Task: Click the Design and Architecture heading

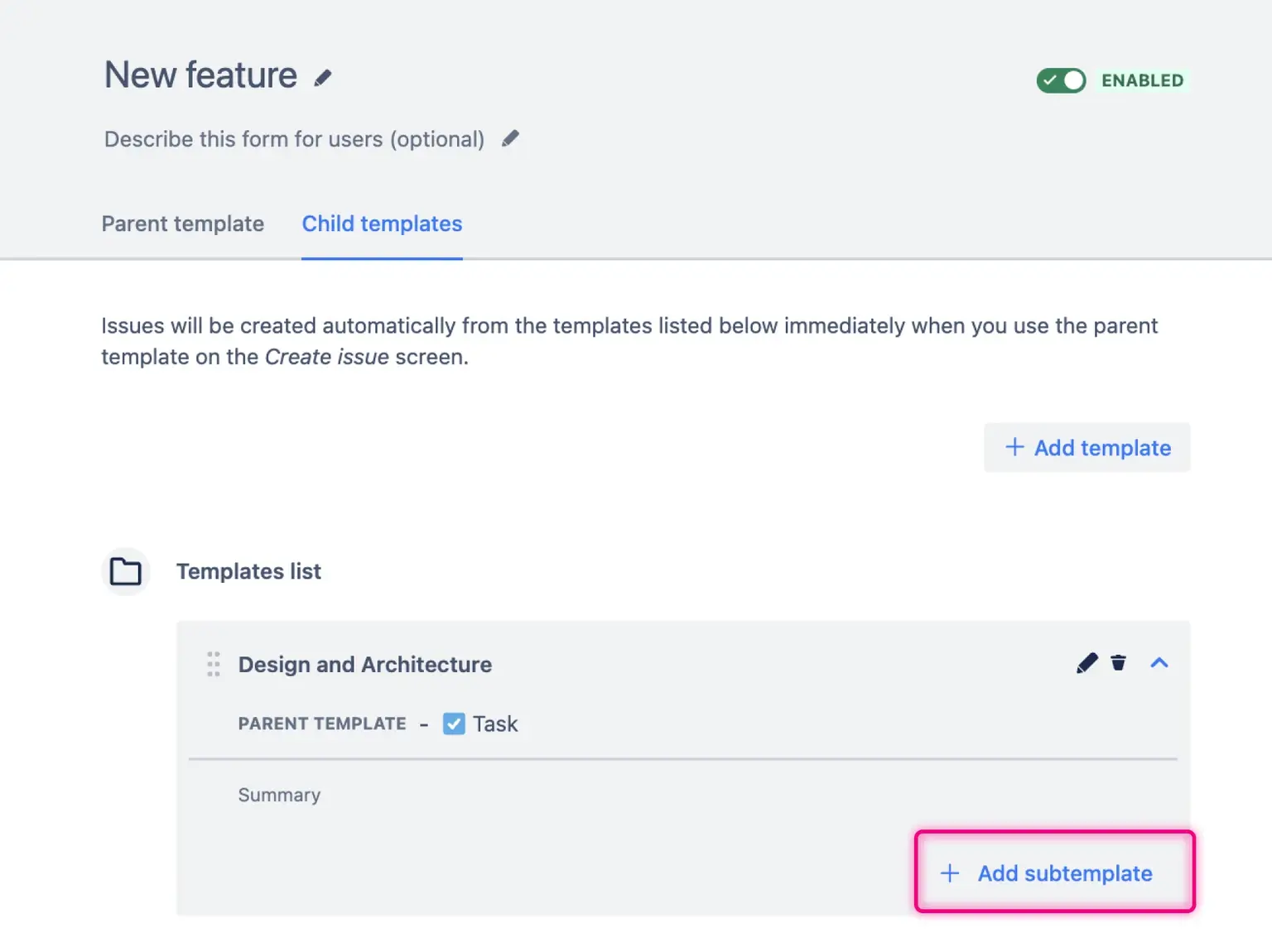Action: tap(364, 665)
